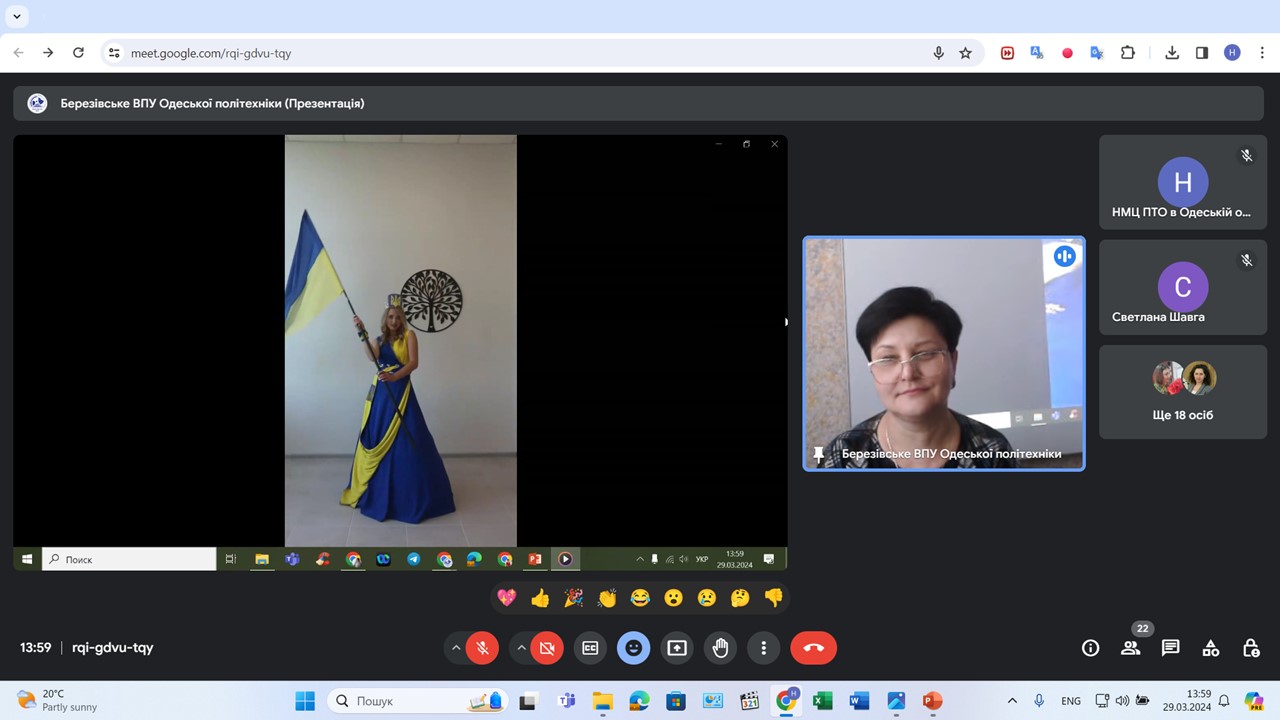
Task: Open the Activities panel icon
Action: pyautogui.click(x=1210, y=648)
